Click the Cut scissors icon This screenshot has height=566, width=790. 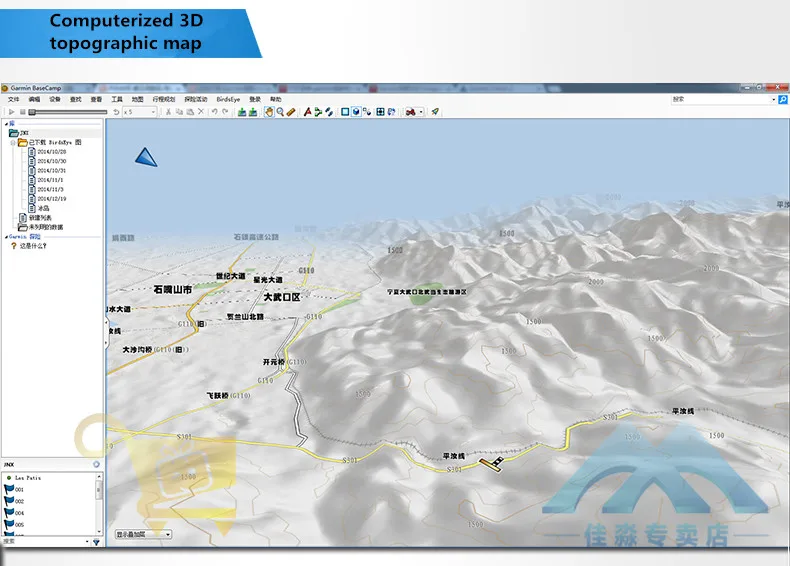click(168, 112)
